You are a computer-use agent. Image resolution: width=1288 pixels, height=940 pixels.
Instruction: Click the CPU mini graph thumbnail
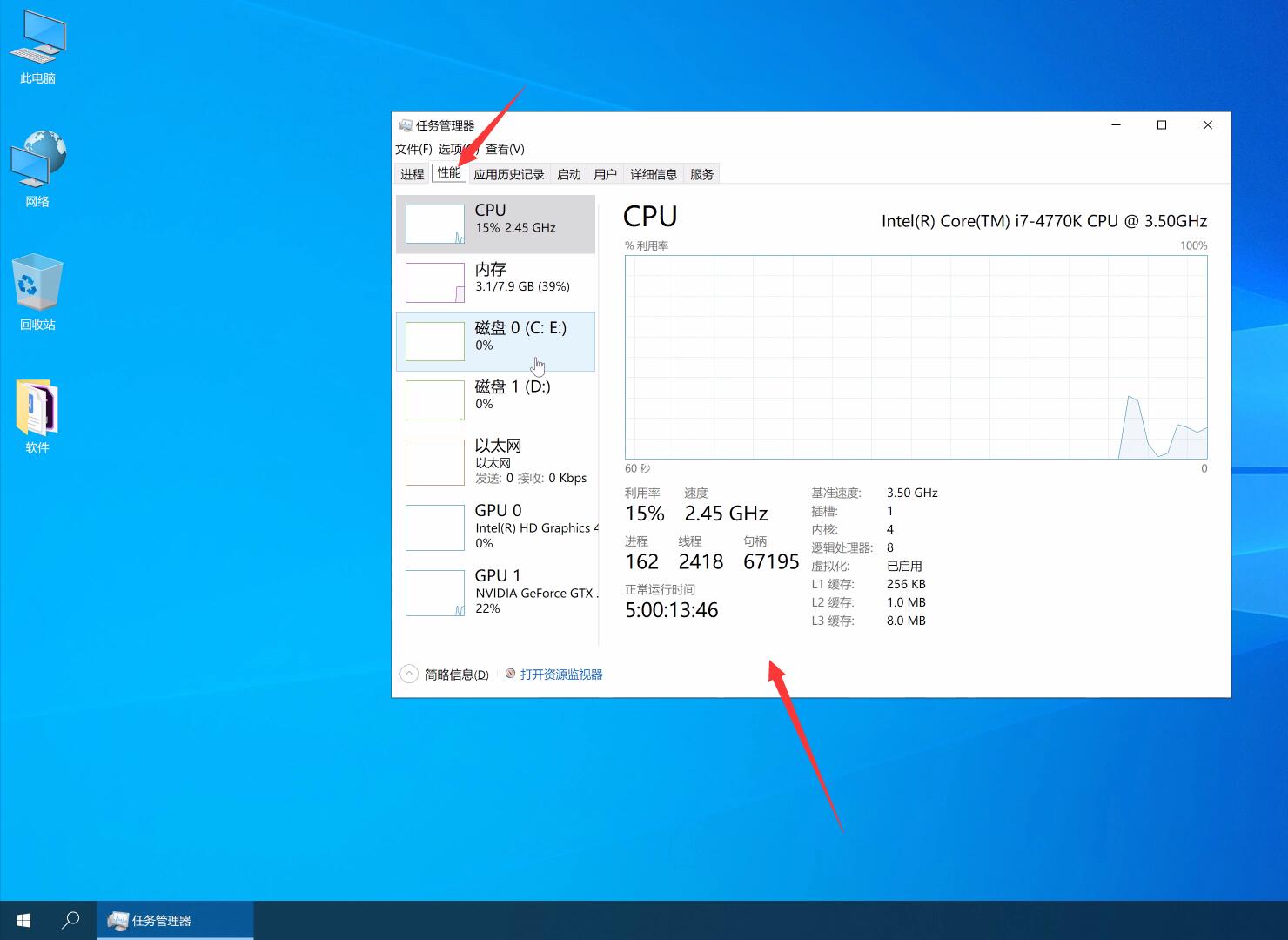(x=435, y=224)
